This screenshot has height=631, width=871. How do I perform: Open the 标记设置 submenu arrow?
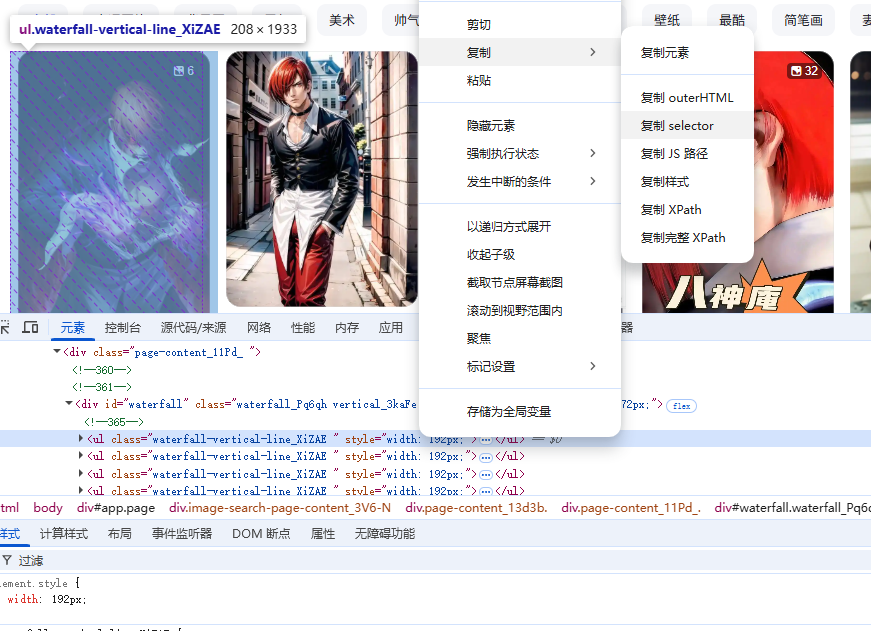593,366
